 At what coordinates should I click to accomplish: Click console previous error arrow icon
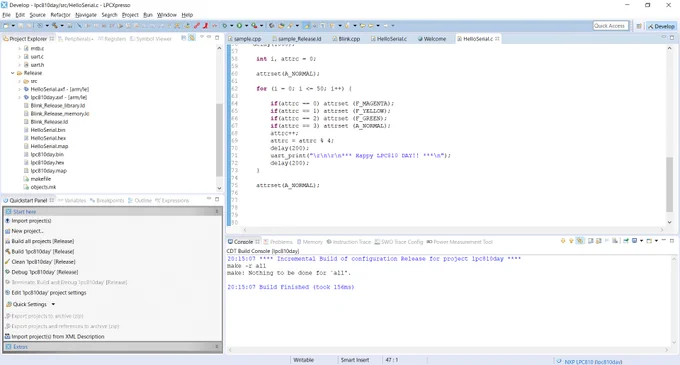pos(571,241)
